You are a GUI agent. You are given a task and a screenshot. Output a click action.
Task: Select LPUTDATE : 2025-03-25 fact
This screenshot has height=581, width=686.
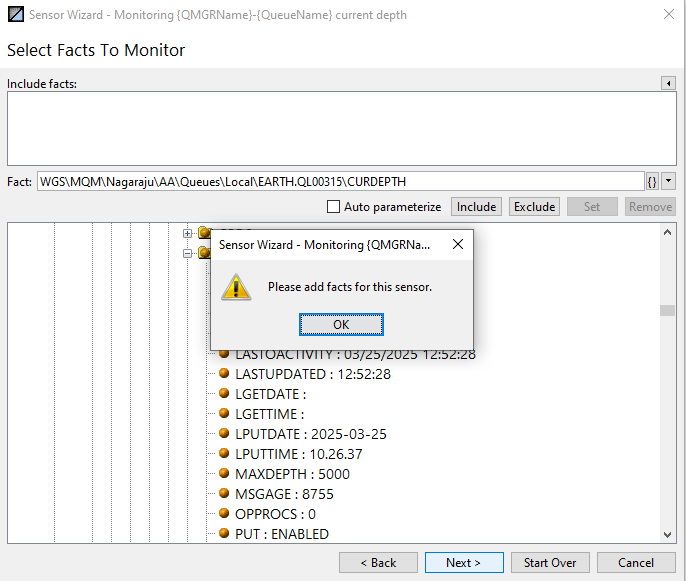pyautogui.click(x=311, y=434)
